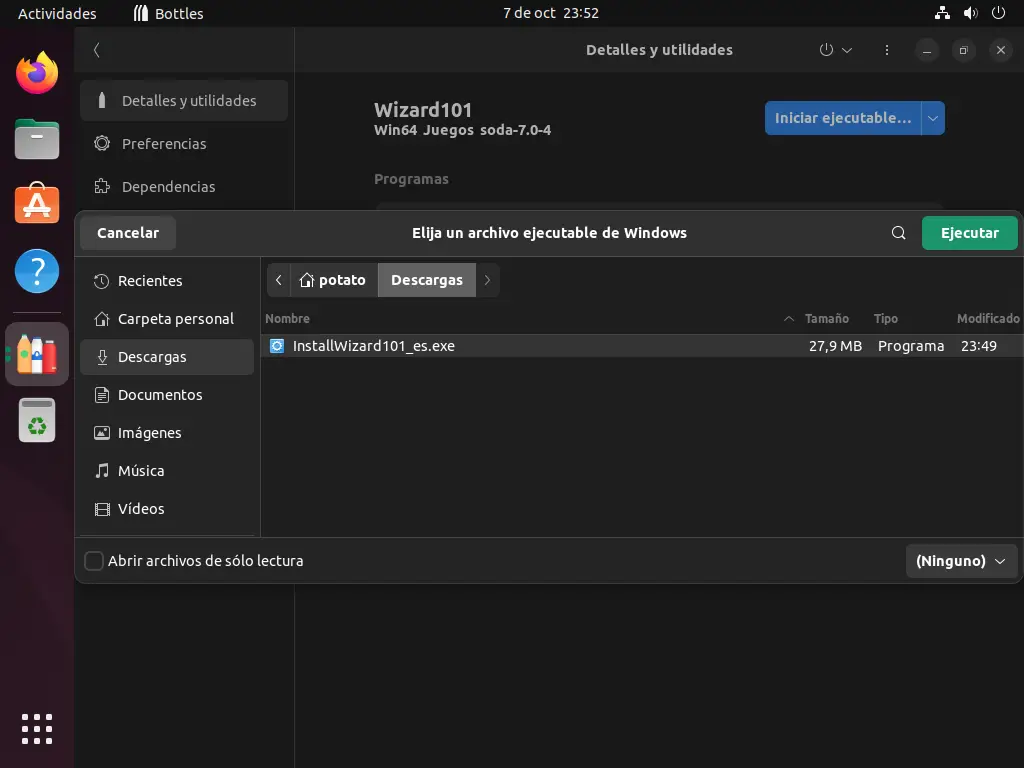
Task: Select the InstallWizard101_es.exe file
Action: pos(642,345)
